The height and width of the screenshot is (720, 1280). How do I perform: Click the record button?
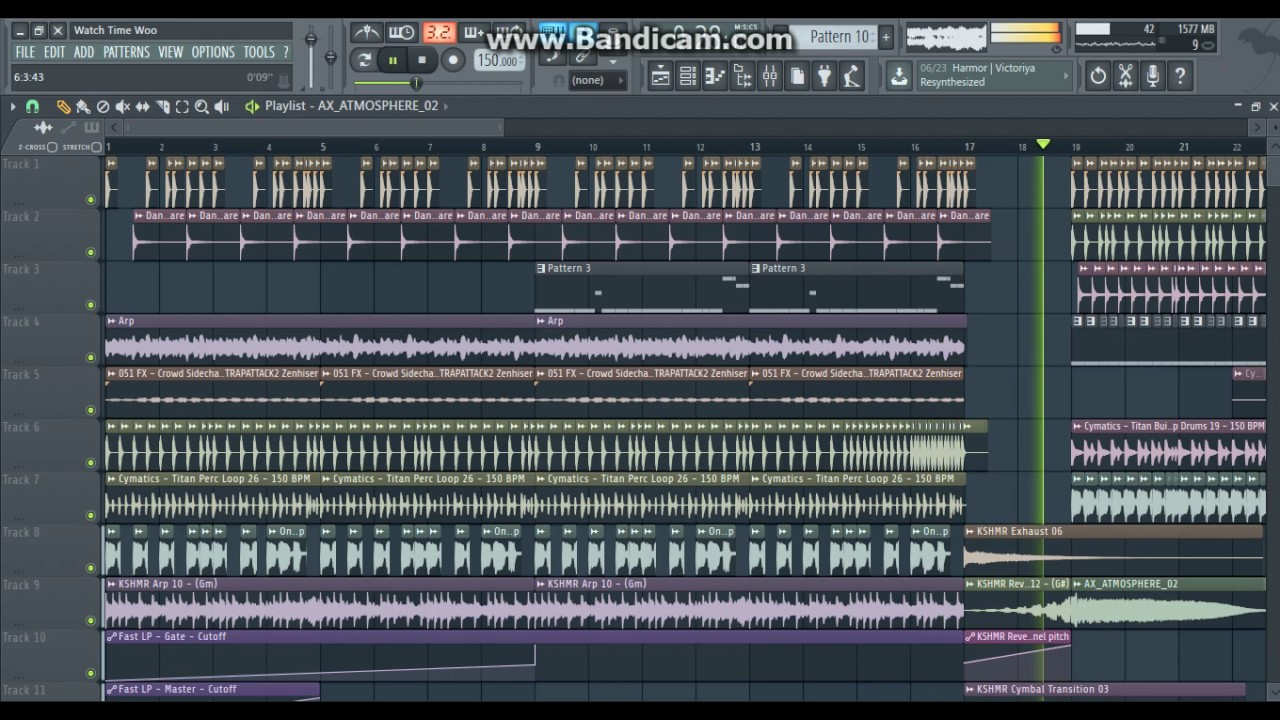coord(452,60)
